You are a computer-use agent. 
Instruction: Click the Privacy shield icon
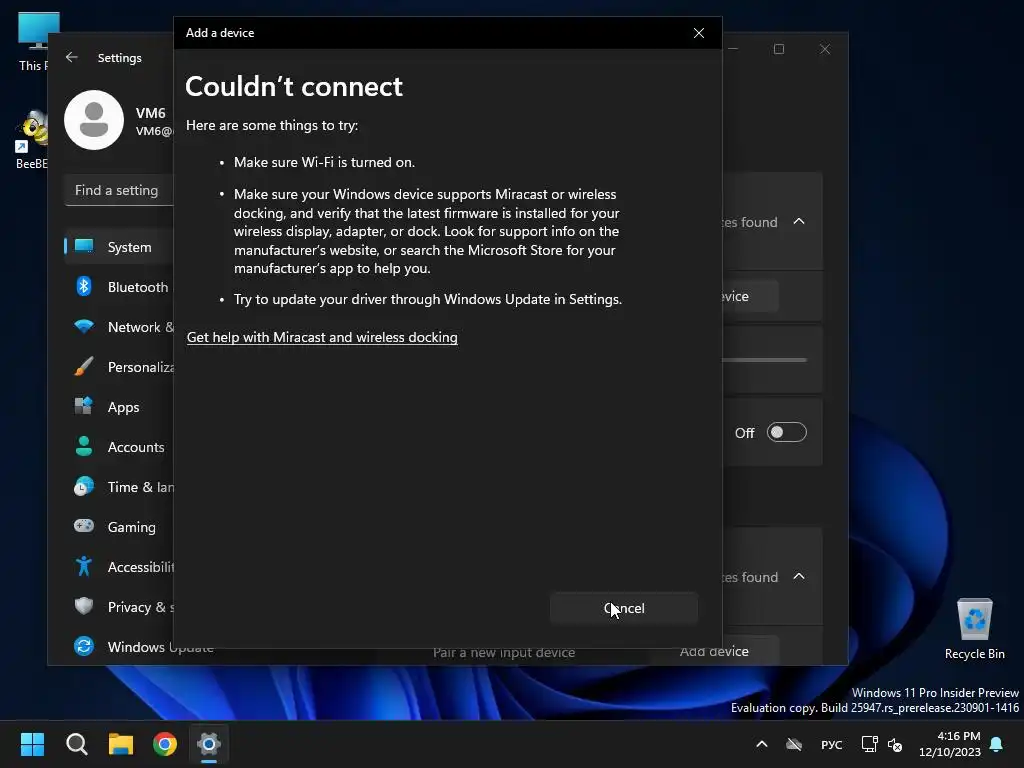click(x=84, y=606)
